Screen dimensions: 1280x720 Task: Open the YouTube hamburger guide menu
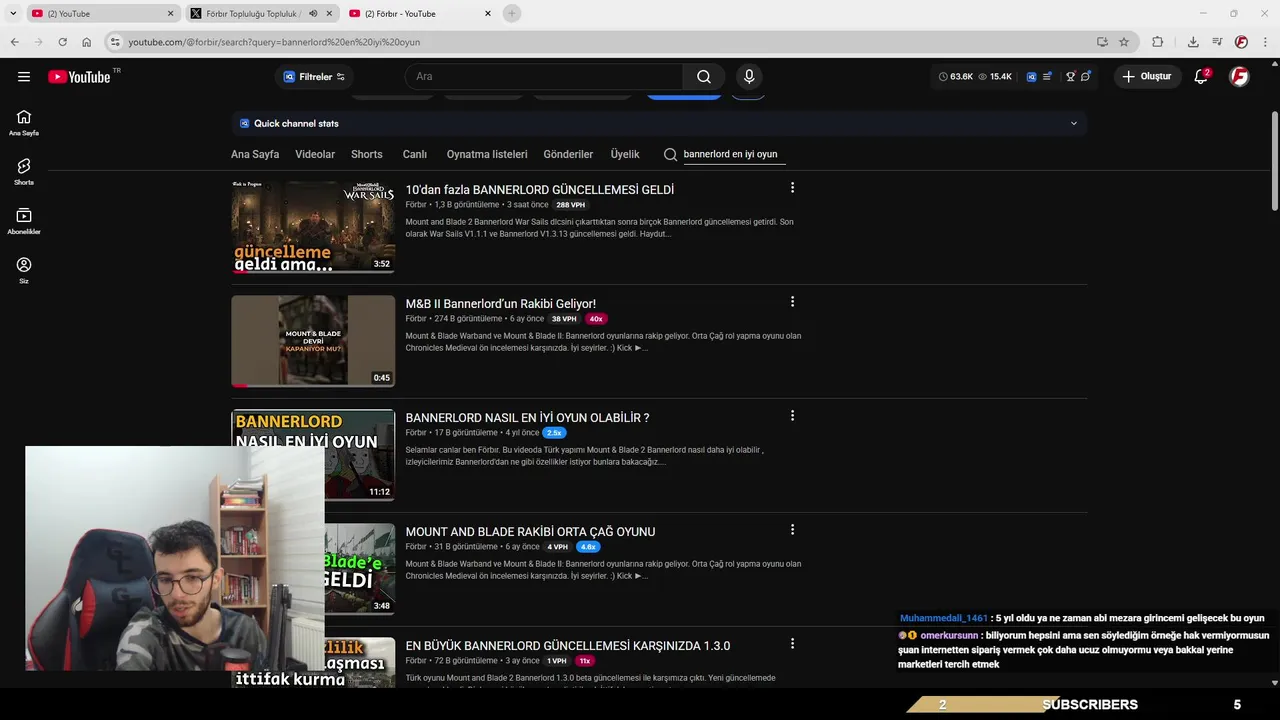24,77
